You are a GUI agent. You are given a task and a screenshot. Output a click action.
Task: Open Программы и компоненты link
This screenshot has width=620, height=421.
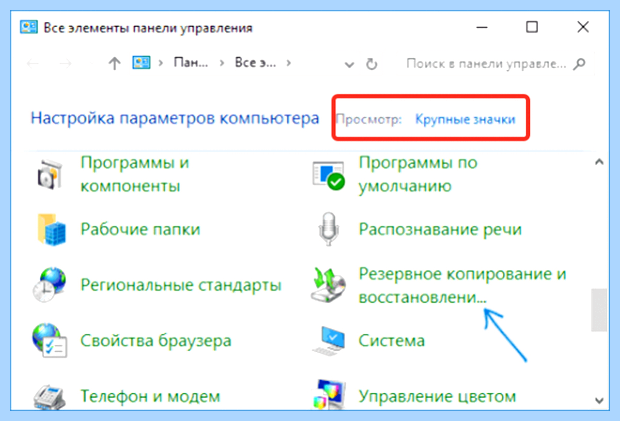(x=135, y=174)
